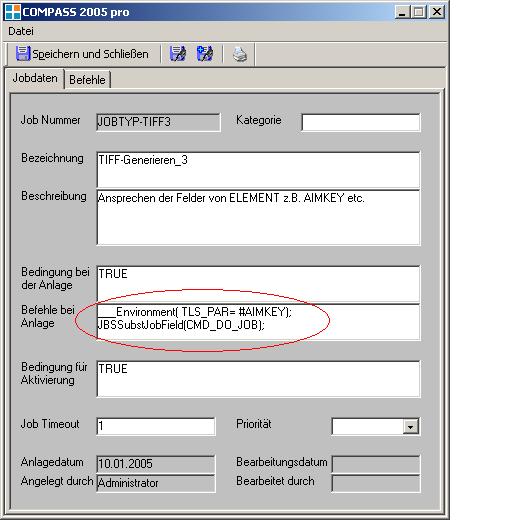Screen dimensions: 512x520
Task: Click the Bezeichnung text field
Action: tap(258, 170)
